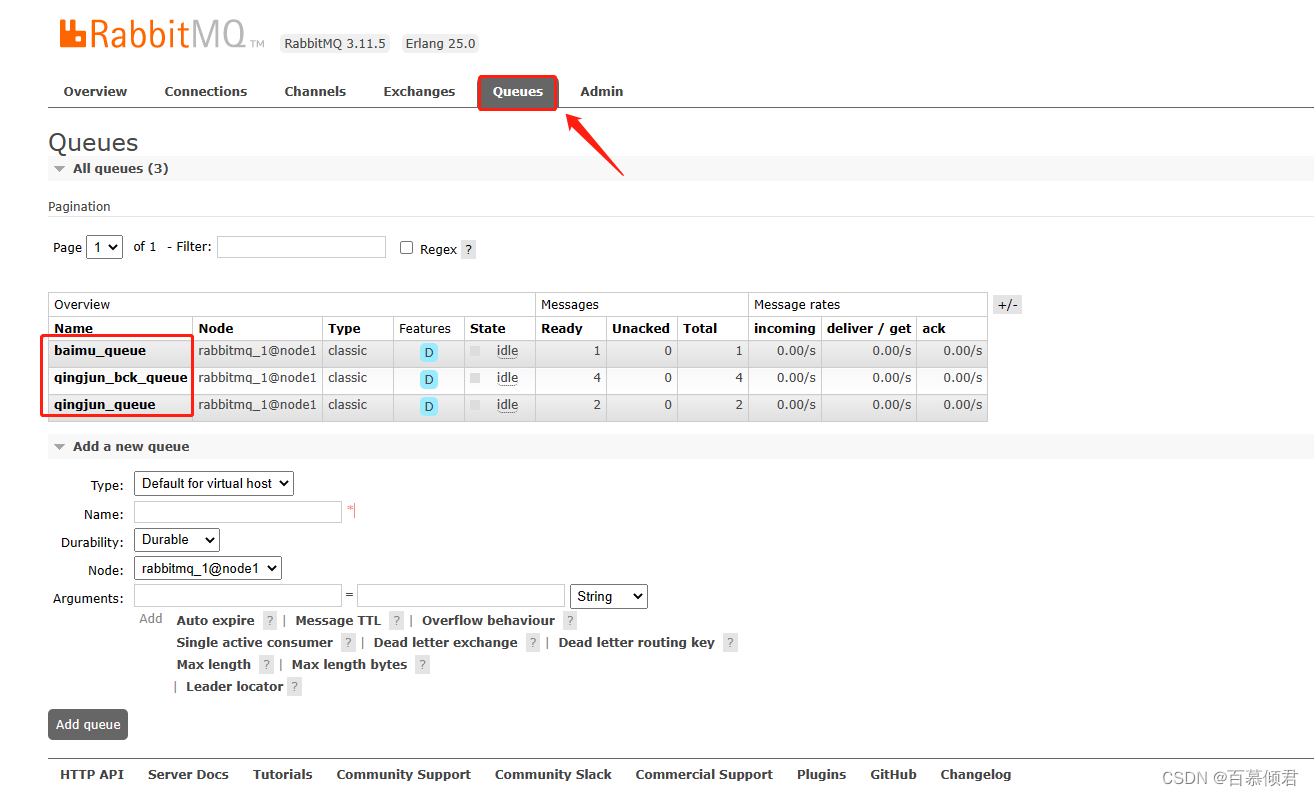Viewport: 1314px width, 796px height.
Task: Sort the table by Name column header
Action: coord(74,329)
